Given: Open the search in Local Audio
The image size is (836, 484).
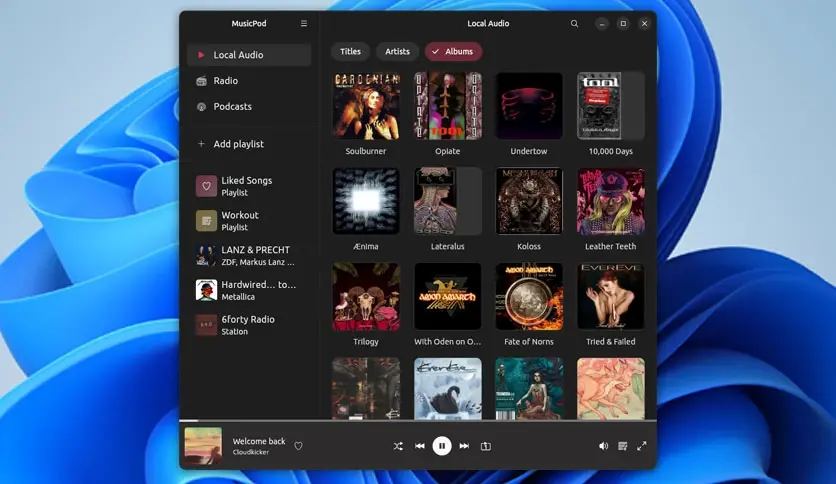Looking at the screenshot, I should point(574,23).
